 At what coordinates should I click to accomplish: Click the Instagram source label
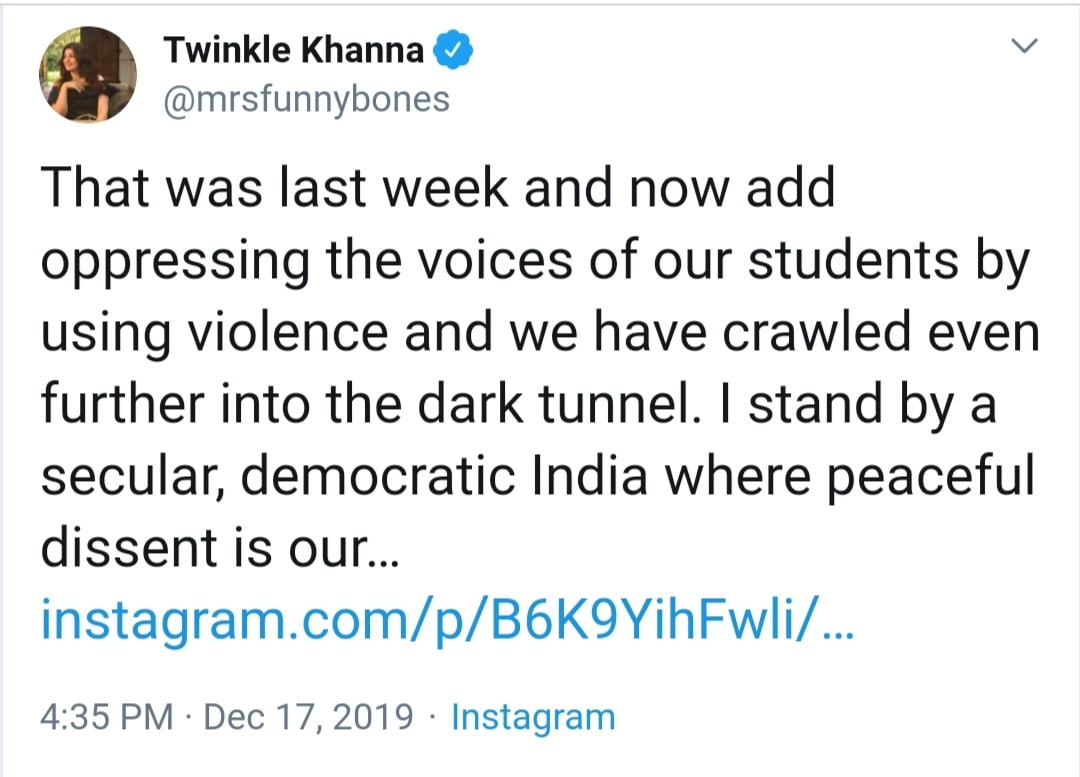(x=533, y=716)
